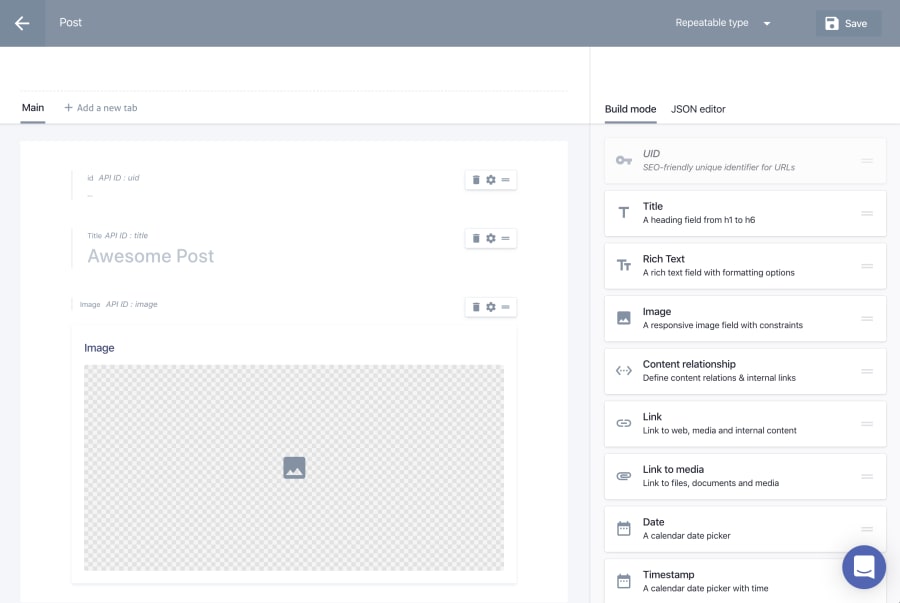Switch to Build mode tab
Screen dimensions: 900x603
point(630,109)
